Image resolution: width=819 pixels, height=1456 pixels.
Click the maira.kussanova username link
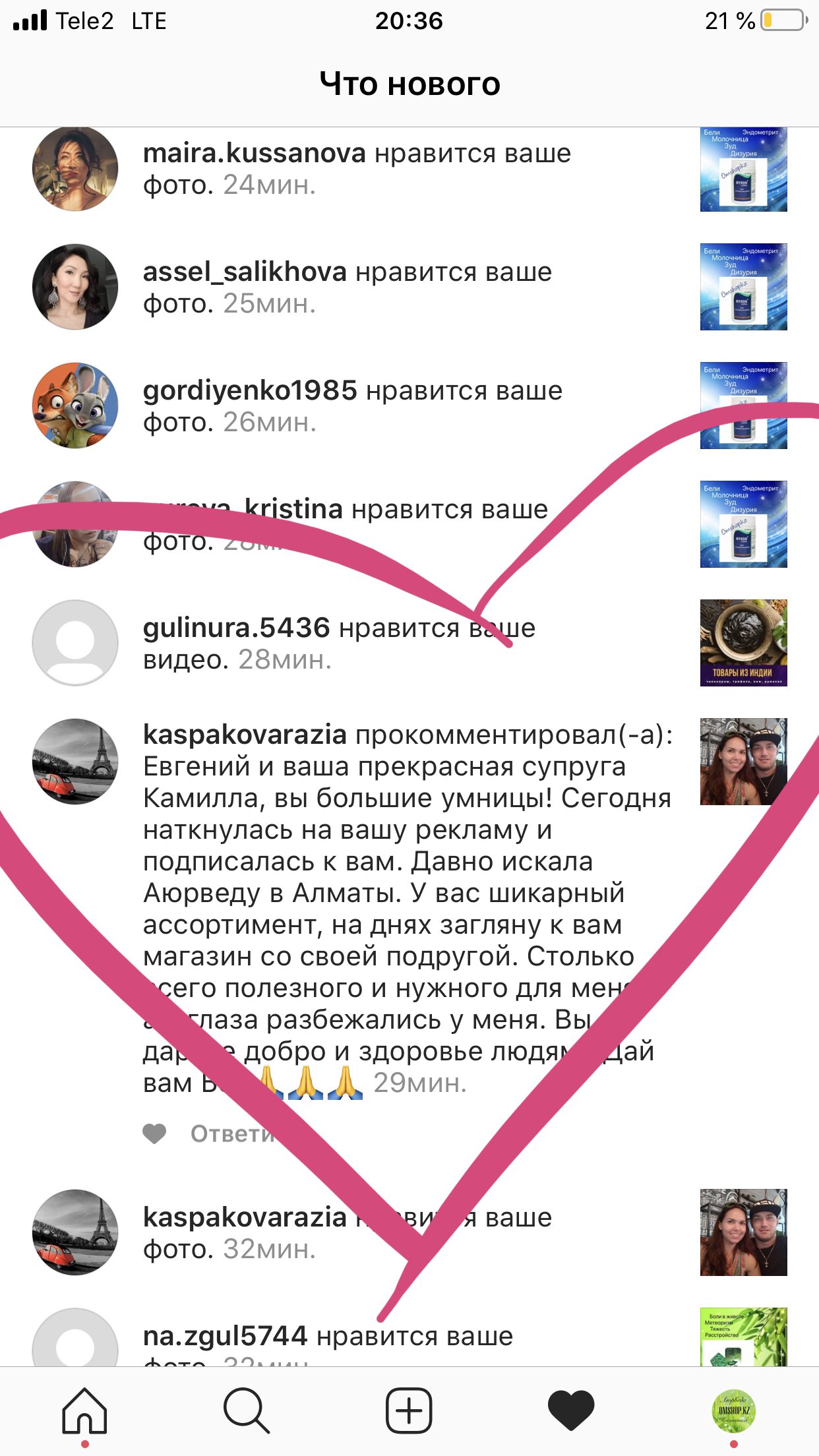pyautogui.click(x=255, y=154)
